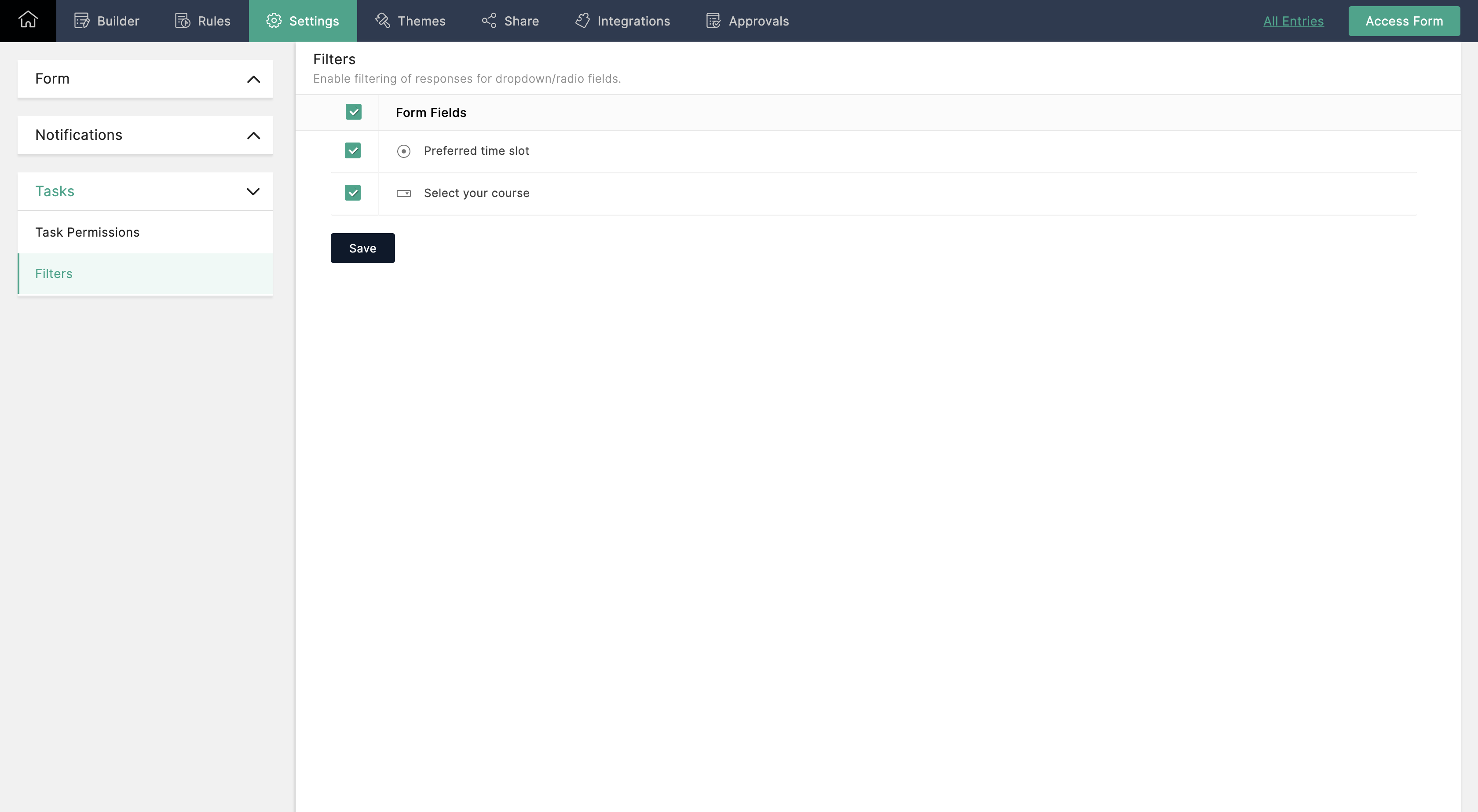Select the Filters sidebar item
The height and width of the screenshot is (812, 1478).
[x=54, y=273]
